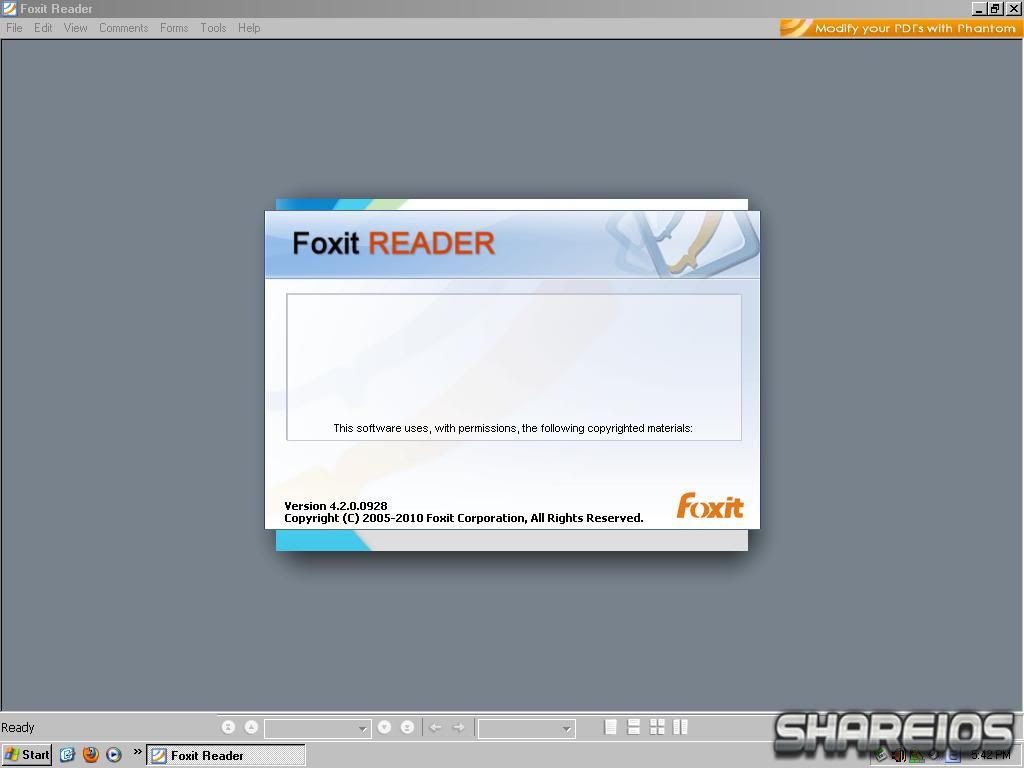The image size is (1024, 768).
Task: Click the Foxit Reader title bar icon
Action: (10, 8)
